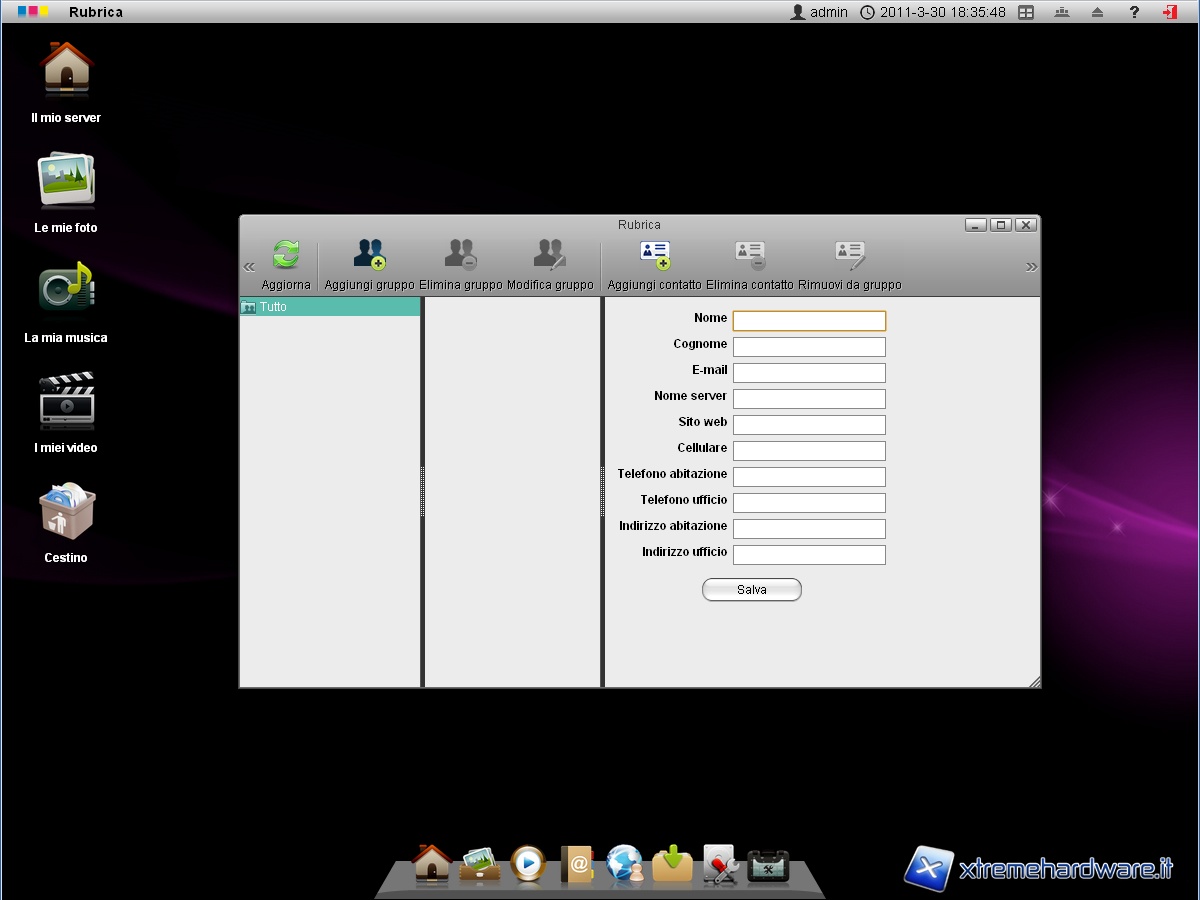The width and height of the screenshot is (1200, 900).
Task: Click the Nome input field
Action: coord(809,321)
